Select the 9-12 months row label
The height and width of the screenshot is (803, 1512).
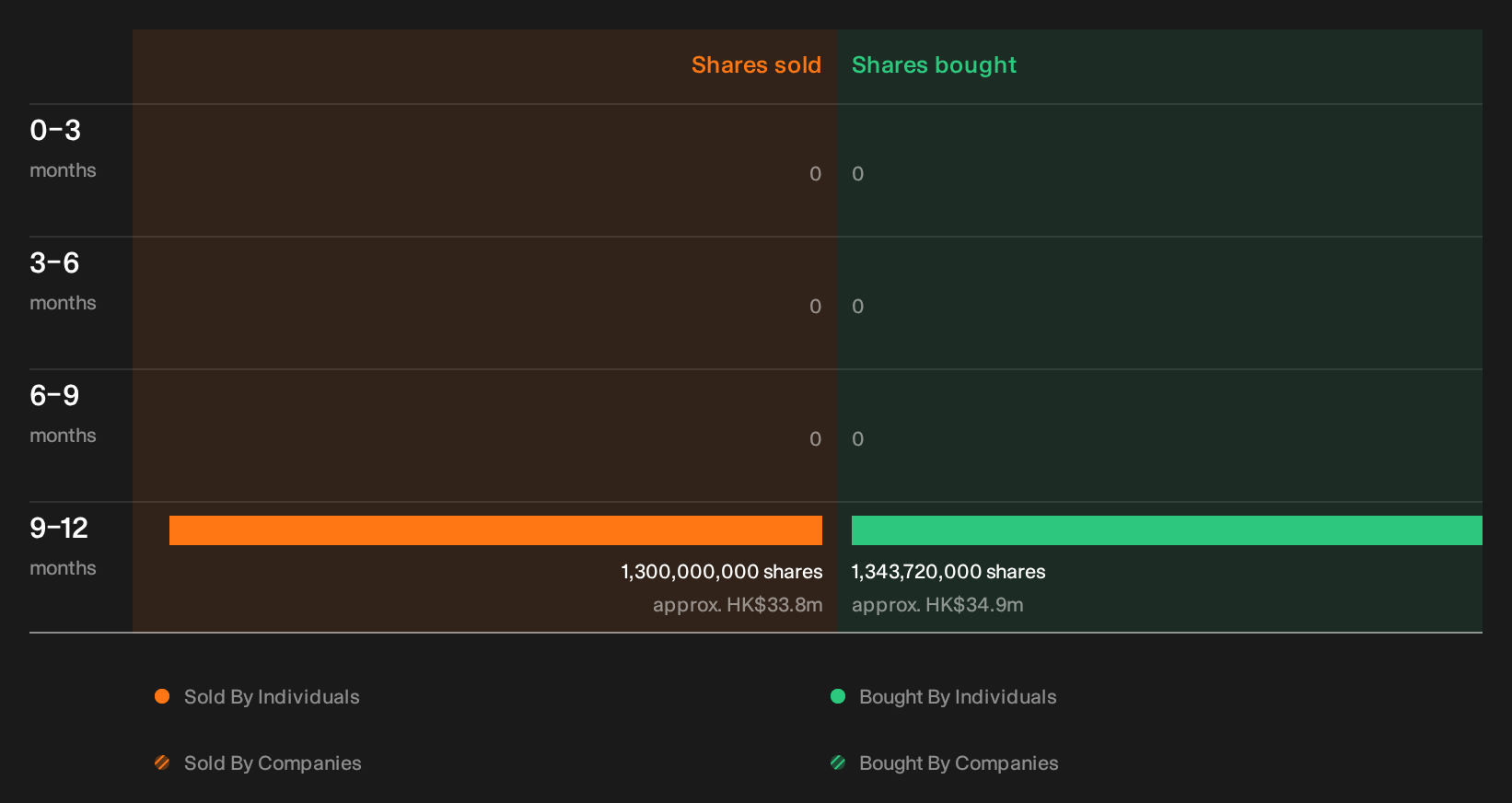point(63,546)
